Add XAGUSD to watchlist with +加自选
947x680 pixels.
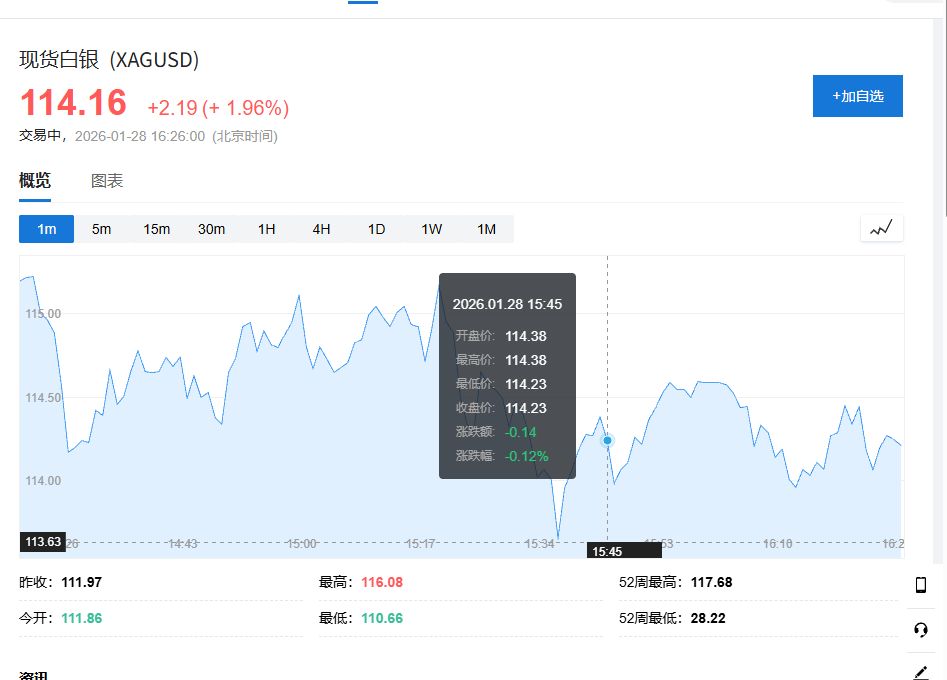(857, 96)
